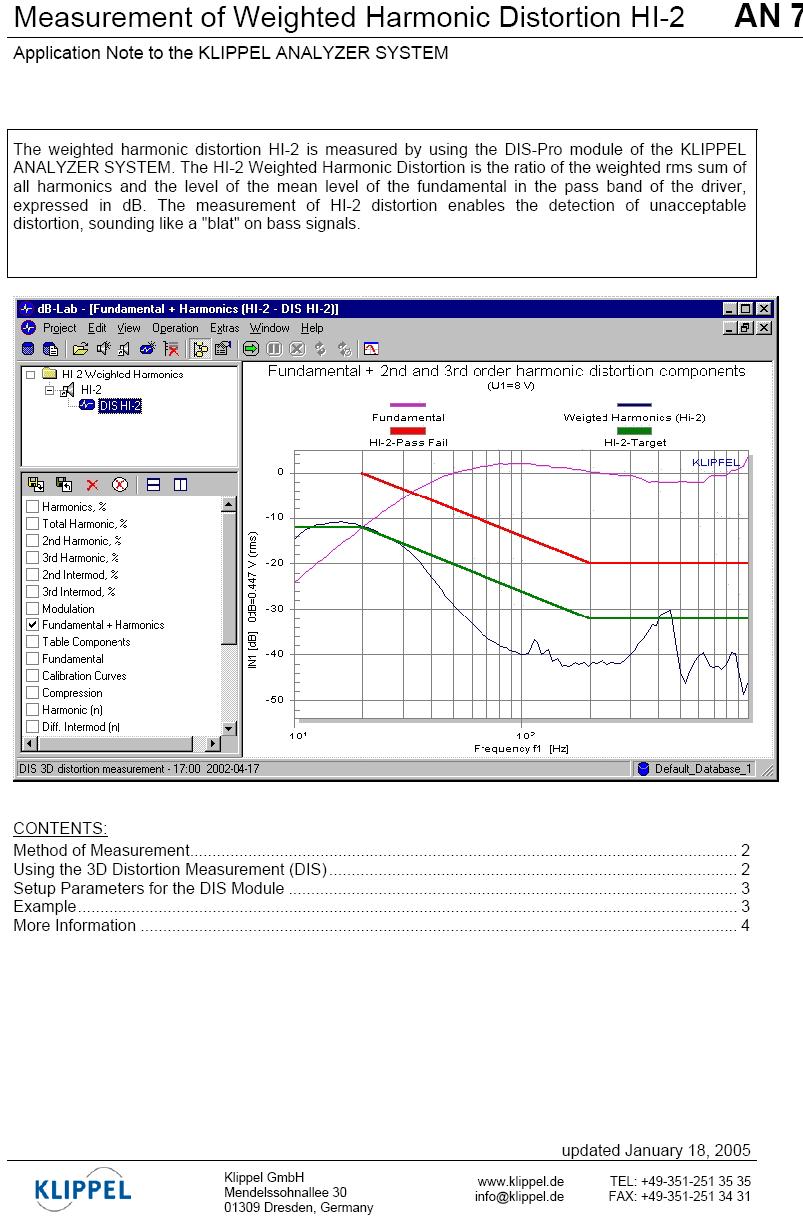Click the Default_Database_1 status bar database icon
The width and height of the screenshot is (803, 1216).
644,769
